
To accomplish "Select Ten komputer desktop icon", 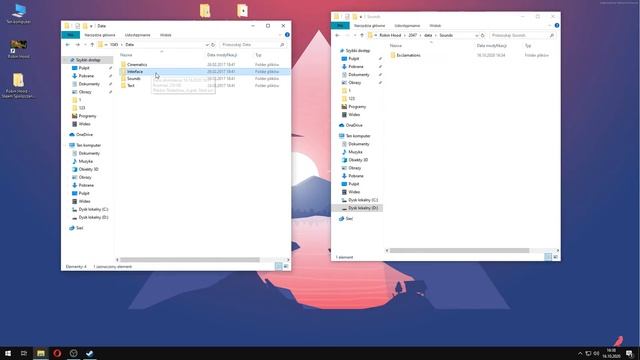I will (x=18, y=13).
